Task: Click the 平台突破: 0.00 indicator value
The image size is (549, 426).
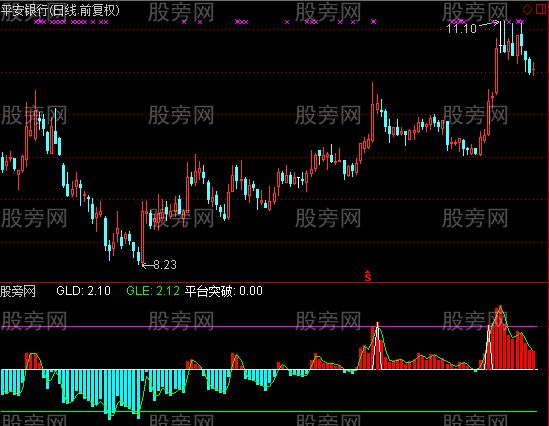Action: pos(224,291)
